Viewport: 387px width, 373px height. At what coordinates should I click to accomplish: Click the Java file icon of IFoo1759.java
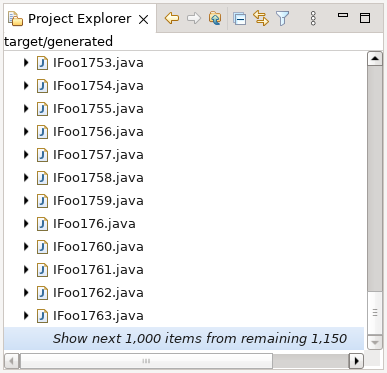point(42,201)
